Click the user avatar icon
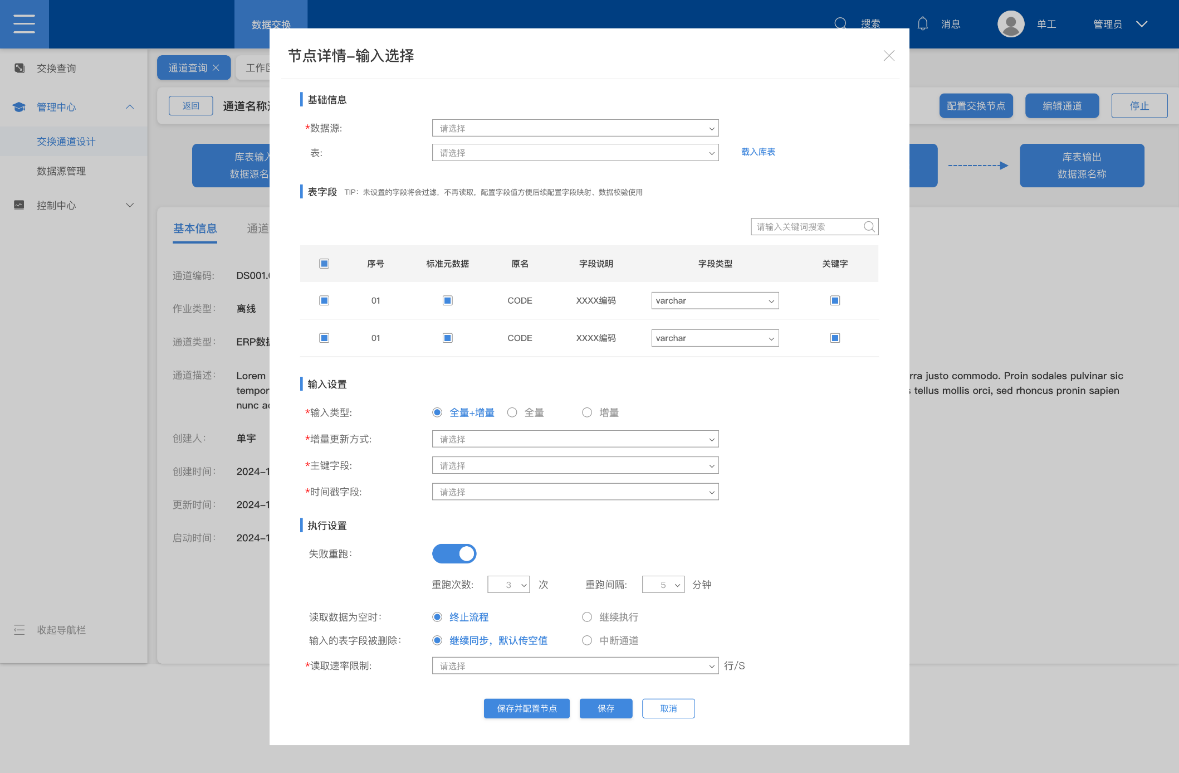This screenshot has width=1179, height=773. [x=1011, y=24]
